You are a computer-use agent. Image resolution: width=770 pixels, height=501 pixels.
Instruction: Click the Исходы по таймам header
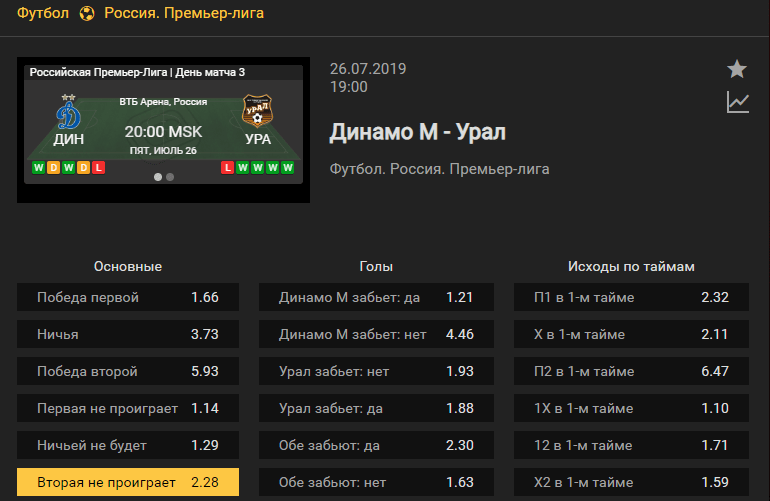tap(632, 266)
